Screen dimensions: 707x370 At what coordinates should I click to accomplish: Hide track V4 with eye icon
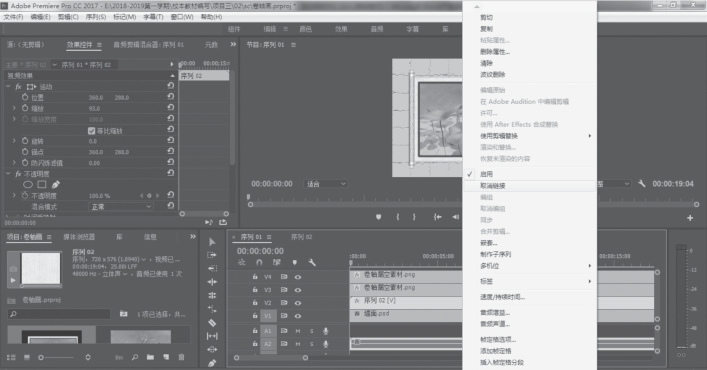click(298, 277)
